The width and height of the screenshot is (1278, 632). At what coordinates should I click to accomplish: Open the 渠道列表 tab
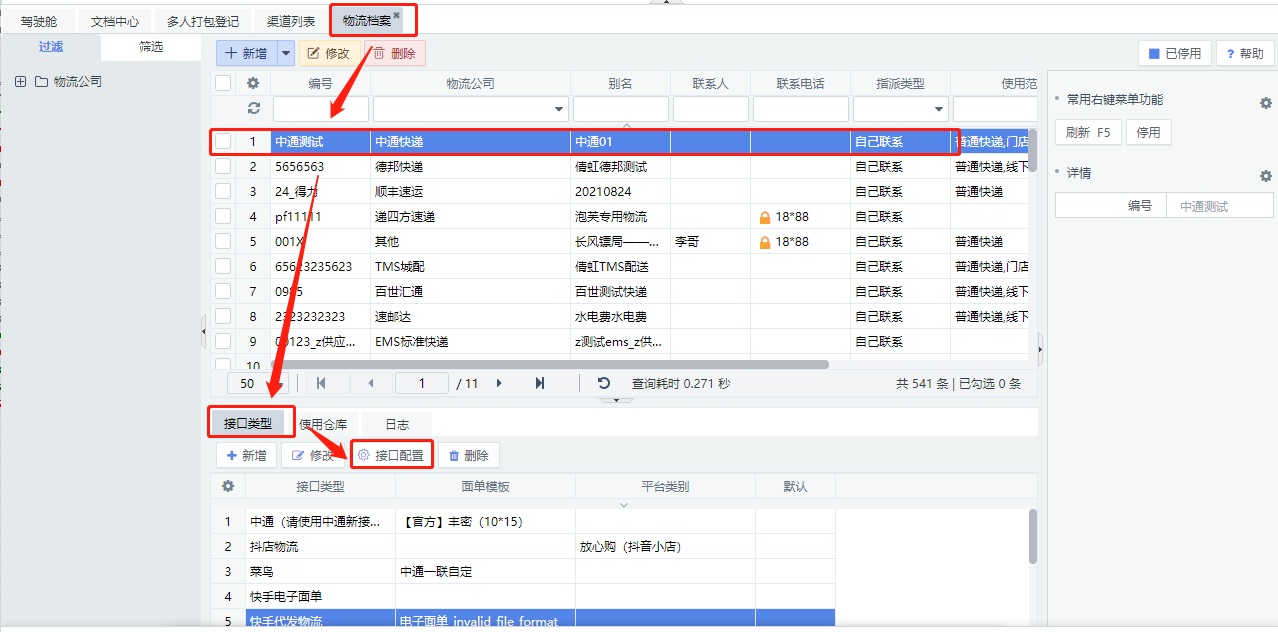[291, 21]
